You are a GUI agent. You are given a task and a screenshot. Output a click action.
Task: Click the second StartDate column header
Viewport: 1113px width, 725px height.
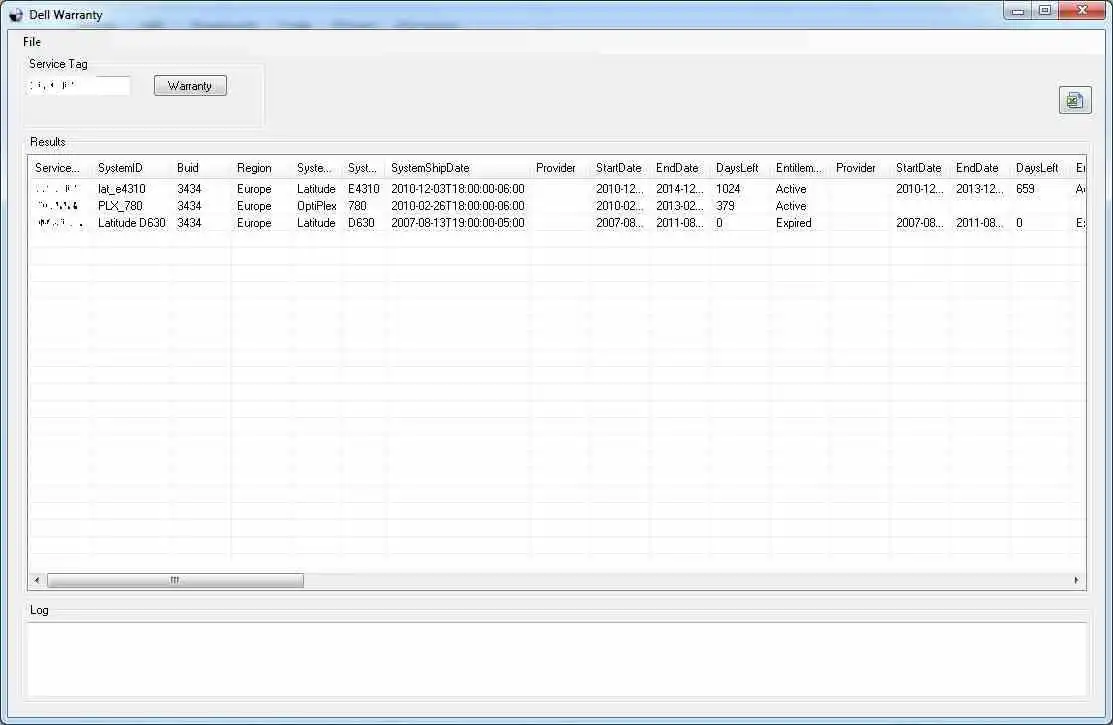pyautogui.click(x=920, y=168)
